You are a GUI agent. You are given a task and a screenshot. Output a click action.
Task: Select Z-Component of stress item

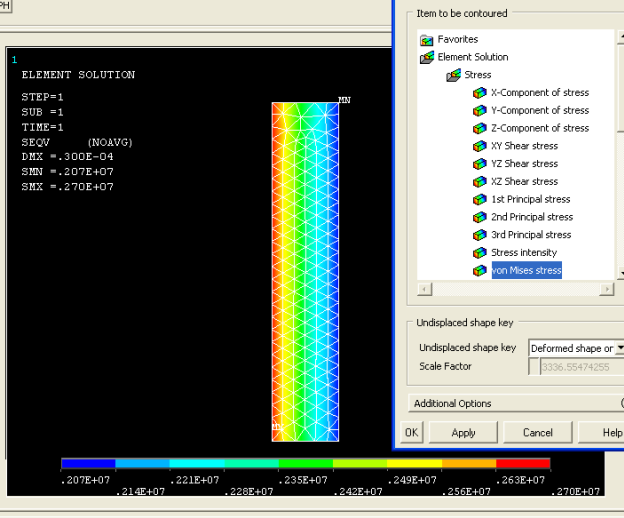pyautogui.click(x=539, y=128)
